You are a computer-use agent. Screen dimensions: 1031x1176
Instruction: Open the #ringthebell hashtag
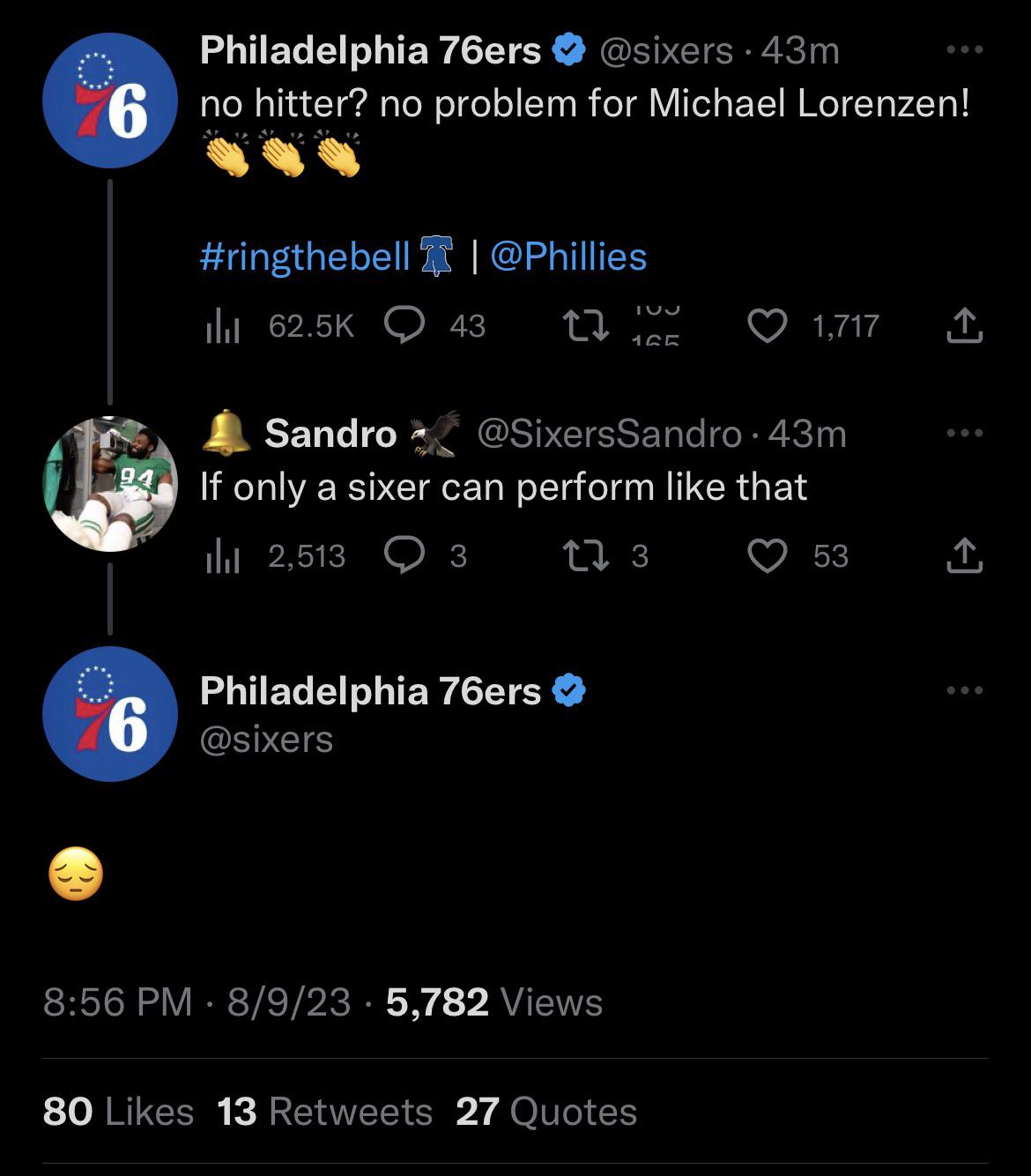pos(305,257)
